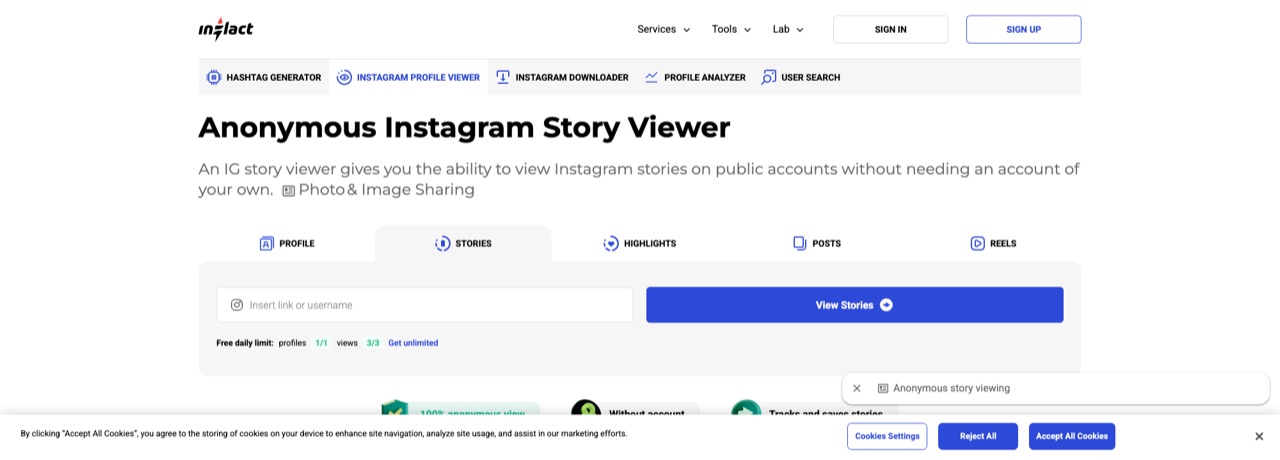The height and width of the screenshot is (460, 1280).
Task: Open the Tools dropdown menu
Action: pos(731,29)
